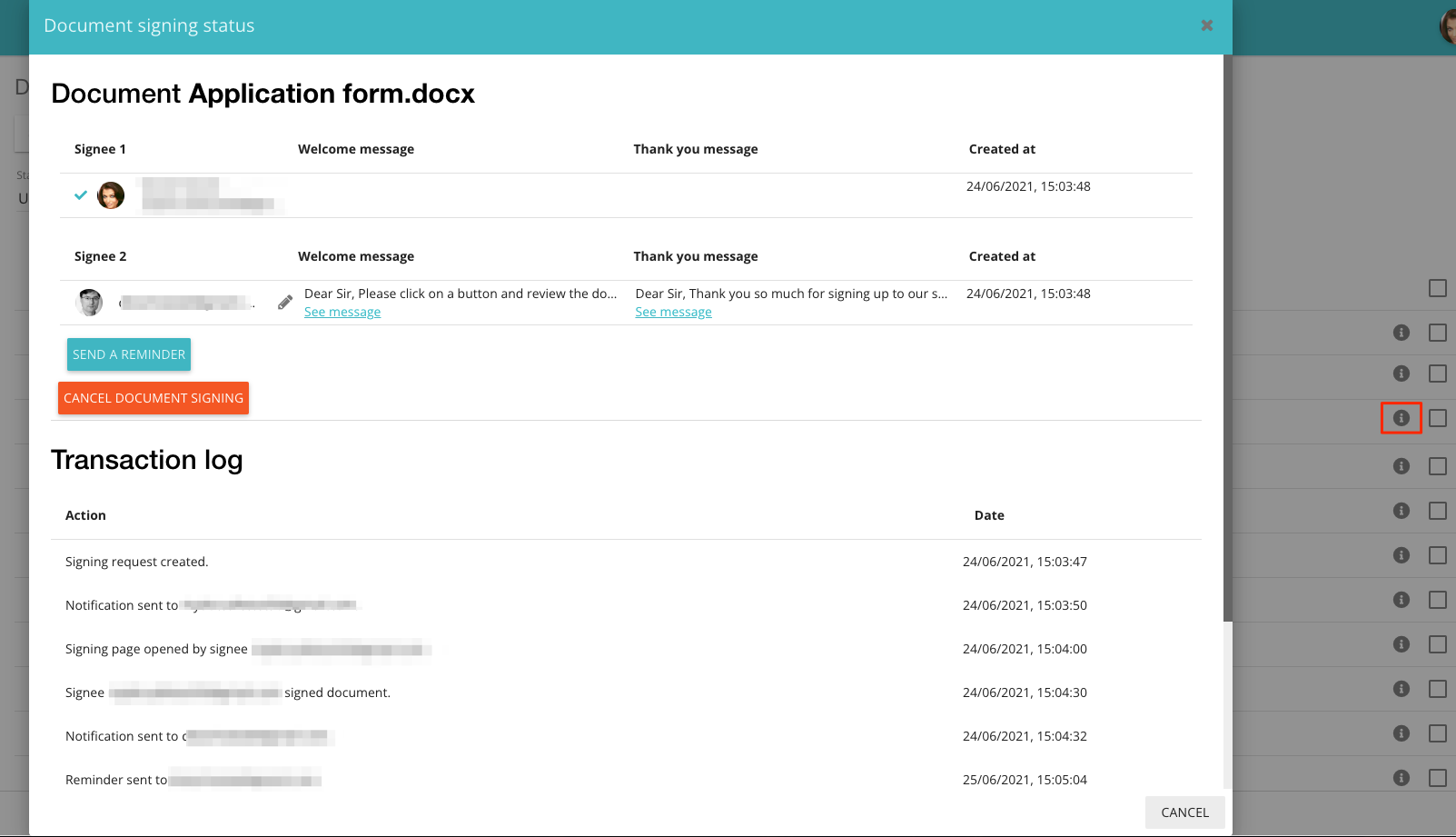Click the Signee 1 signed checkmark icon
This screenshot has width=1456, height=837.
pos(81,195)
